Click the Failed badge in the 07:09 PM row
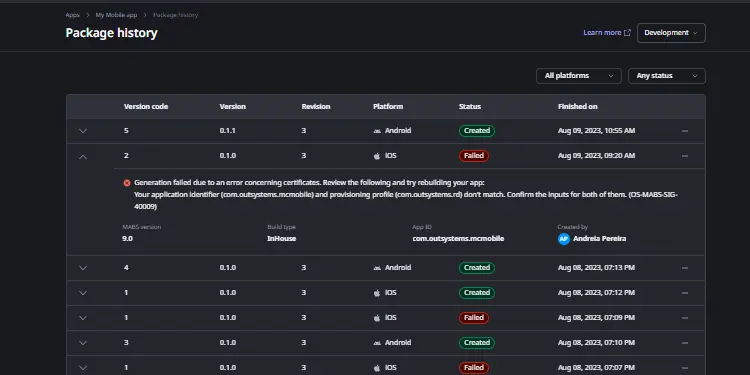Image resolution: width=750 pixels, height=375 pixels. tap(474, 317)
